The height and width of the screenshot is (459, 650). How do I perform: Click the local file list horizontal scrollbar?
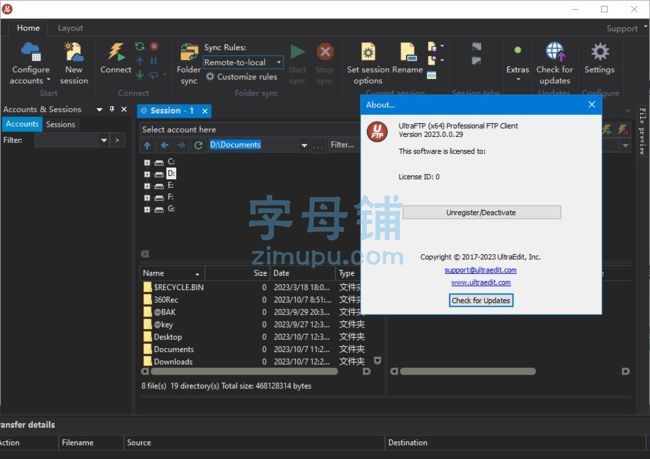tap(244, 372)
